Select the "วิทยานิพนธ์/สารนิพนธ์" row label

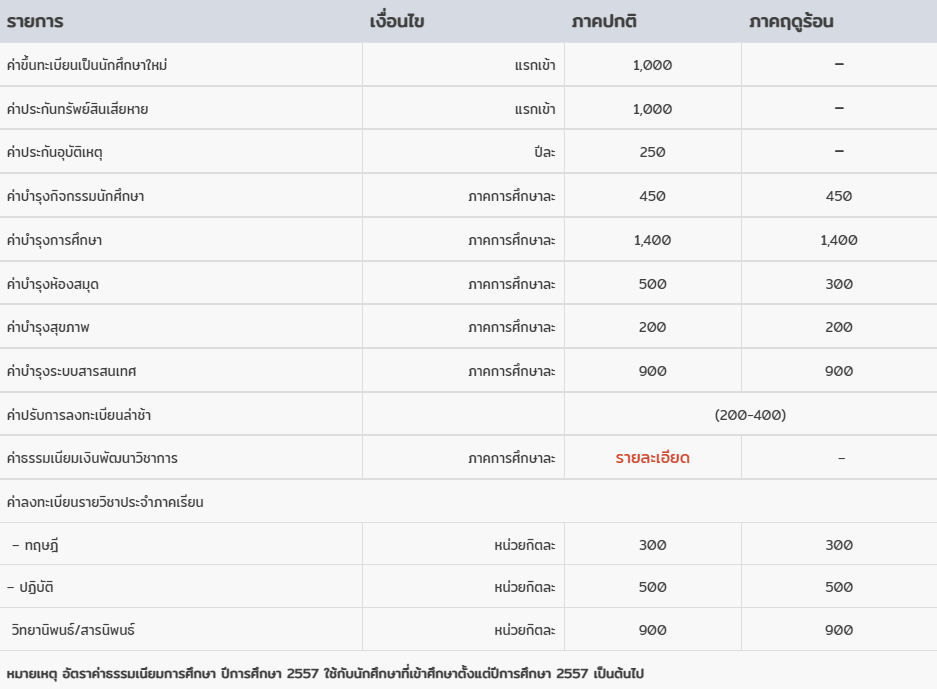tap(73, 630)
